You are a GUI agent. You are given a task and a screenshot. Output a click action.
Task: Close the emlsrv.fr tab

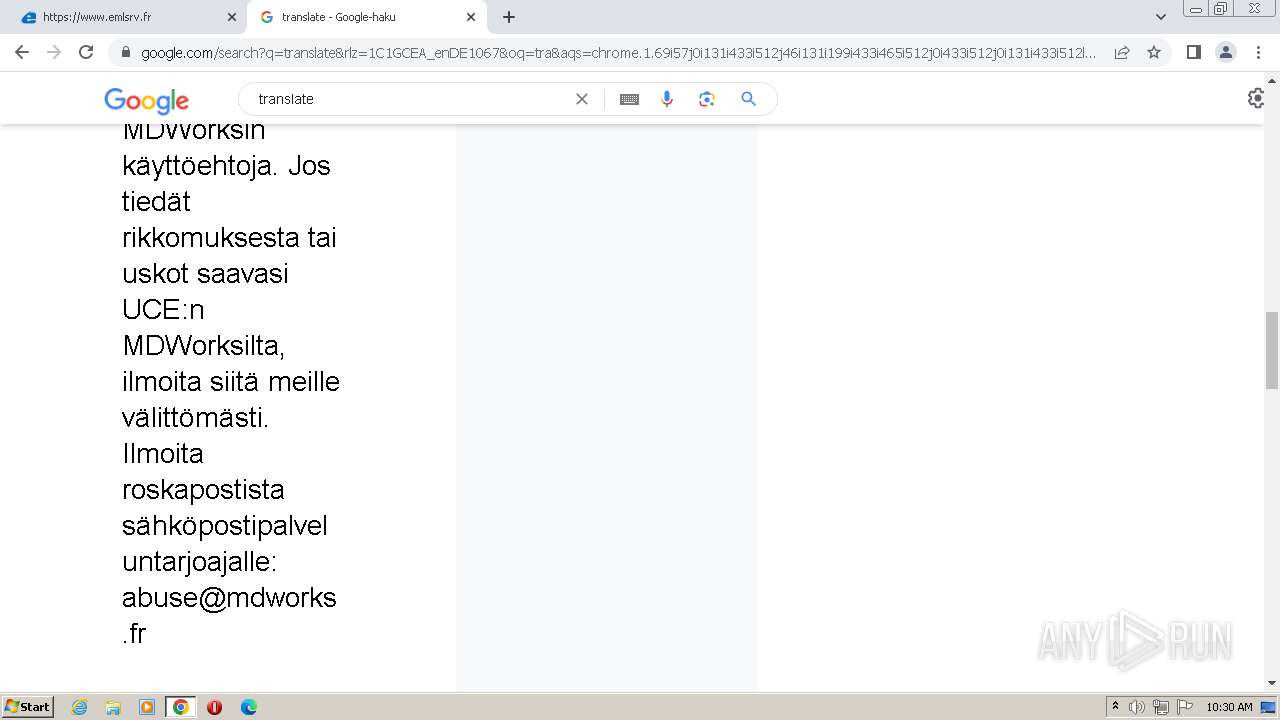(232, 17)
